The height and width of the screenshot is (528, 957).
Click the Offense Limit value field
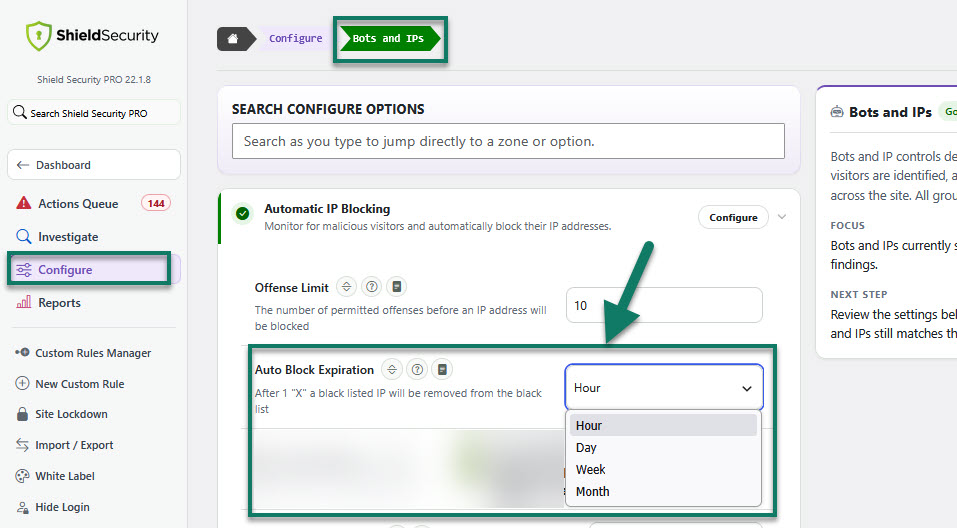click(x=664, y=305)
